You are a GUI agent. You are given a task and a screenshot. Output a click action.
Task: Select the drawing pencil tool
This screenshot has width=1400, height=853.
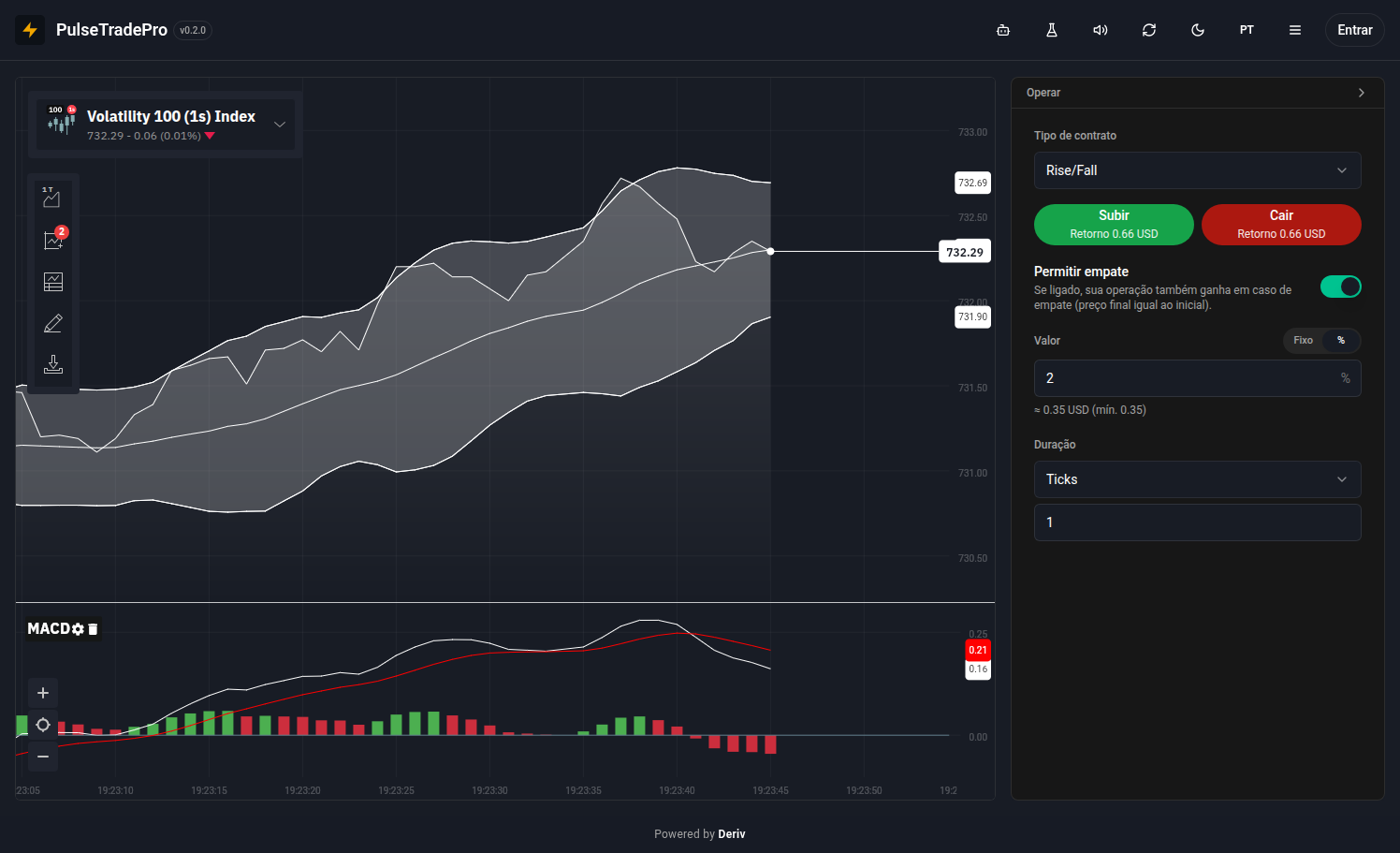pos(53,323)
